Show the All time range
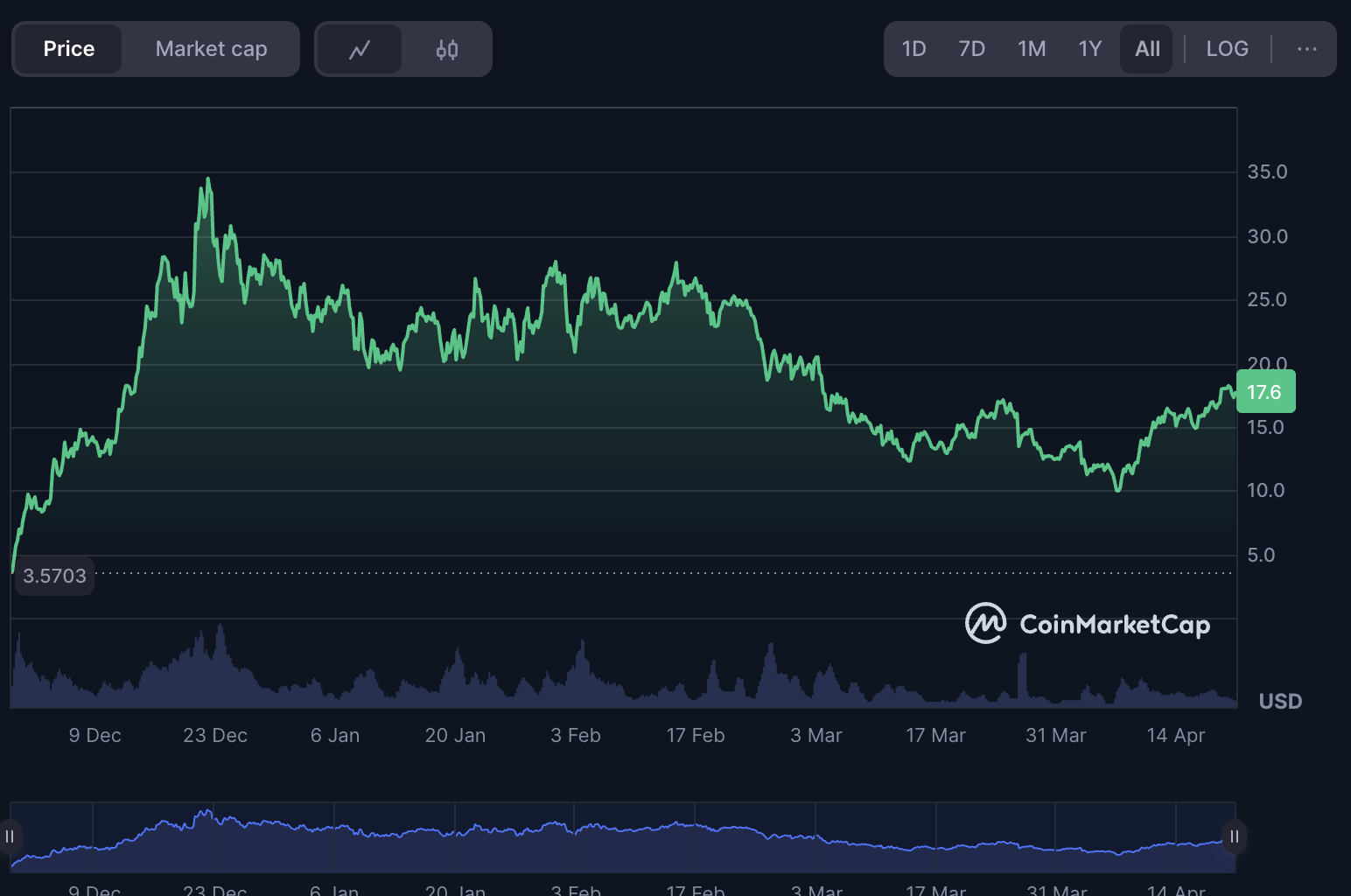This screenshot has width=1351, height=896. [1146, 50]
